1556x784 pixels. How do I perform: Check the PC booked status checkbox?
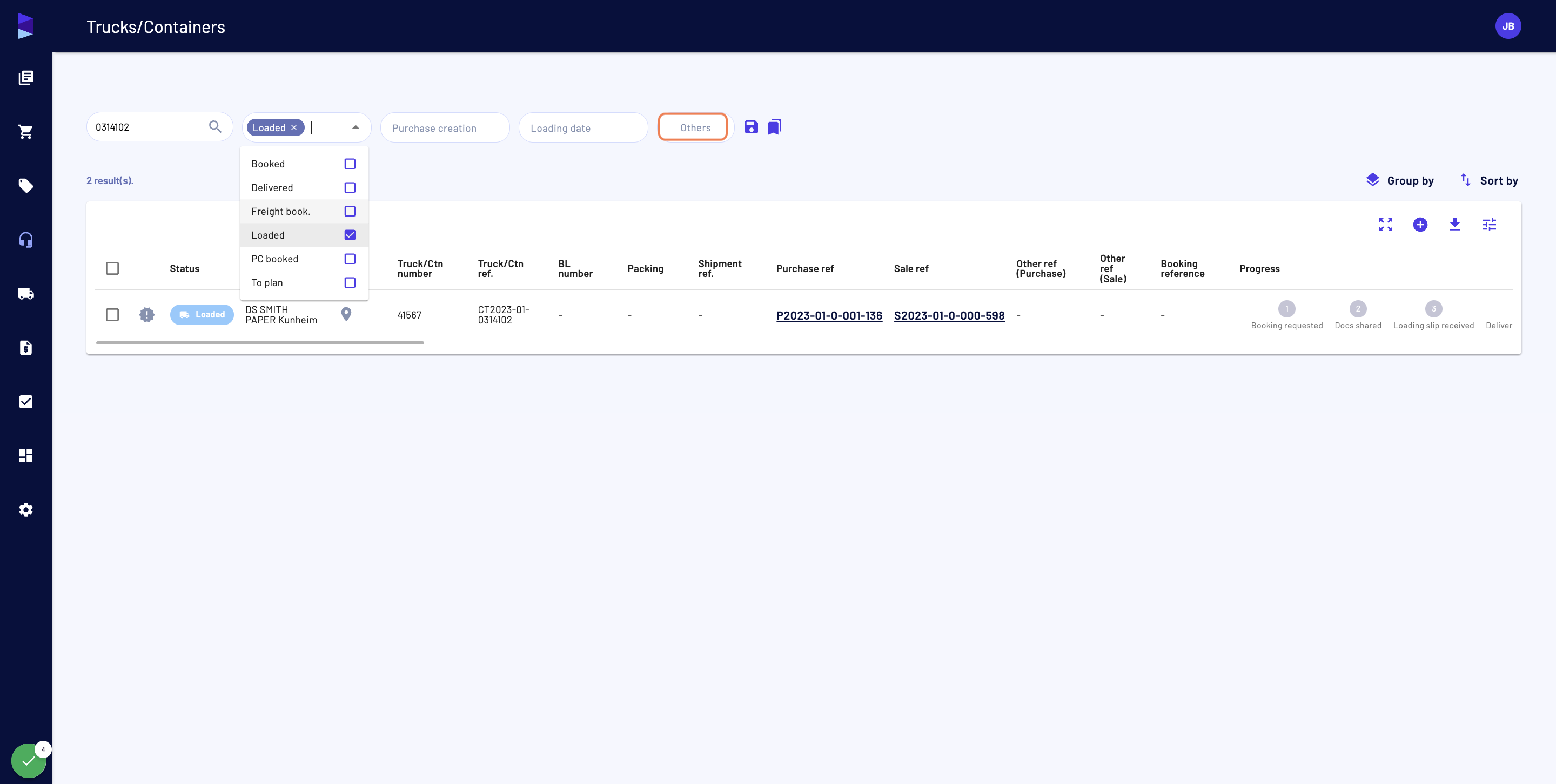(350, 259)
